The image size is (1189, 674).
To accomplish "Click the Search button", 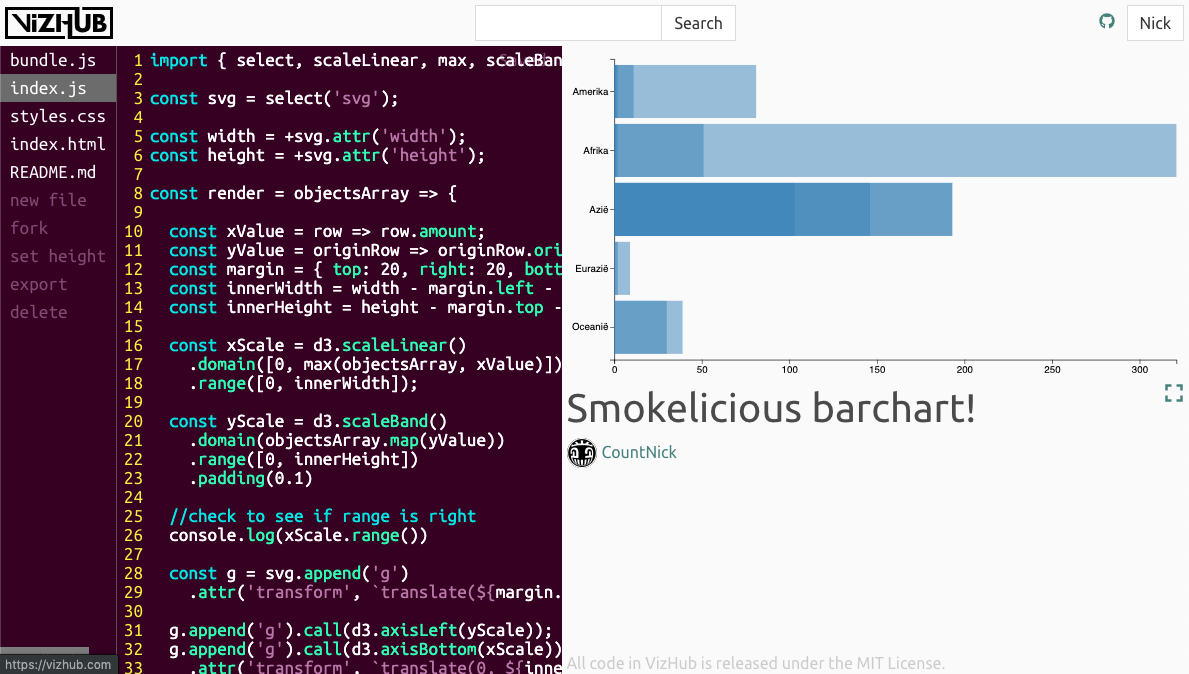I will (697, 23).
